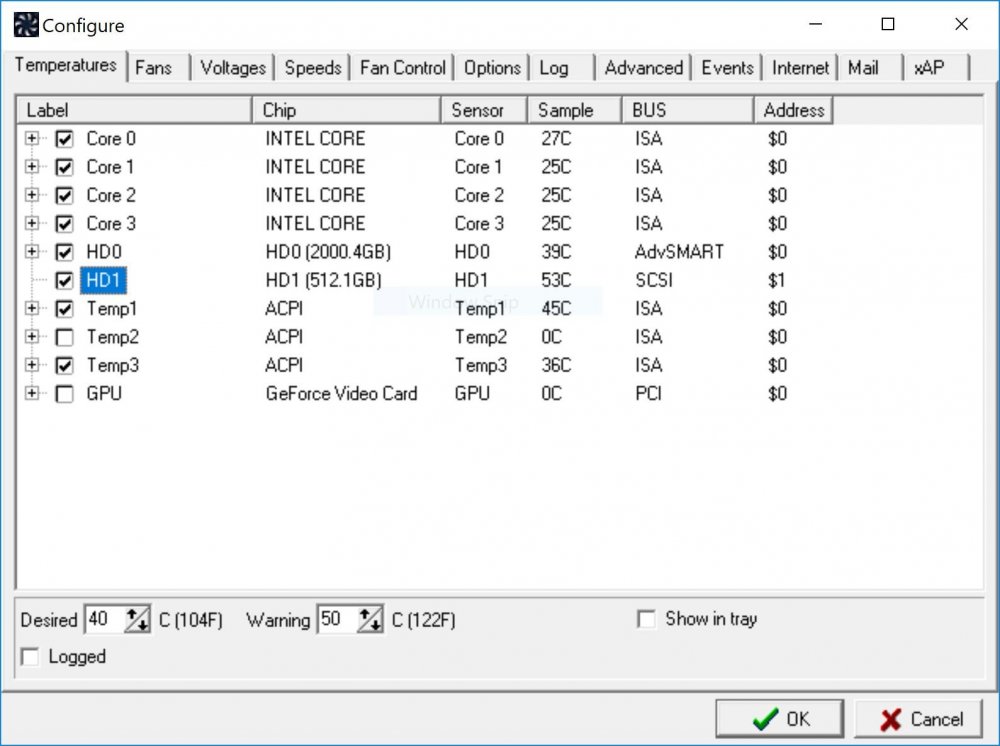Click the SpeedFan app icon in title bar
This screenshot has width=1000, height=746.
[26, 26]
